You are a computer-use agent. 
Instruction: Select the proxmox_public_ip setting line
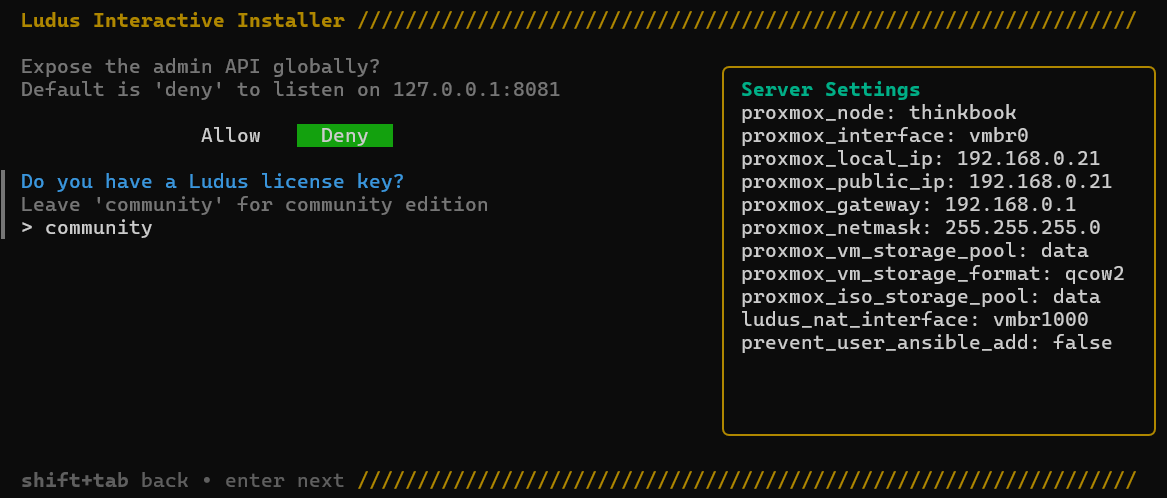click(926, 182)
